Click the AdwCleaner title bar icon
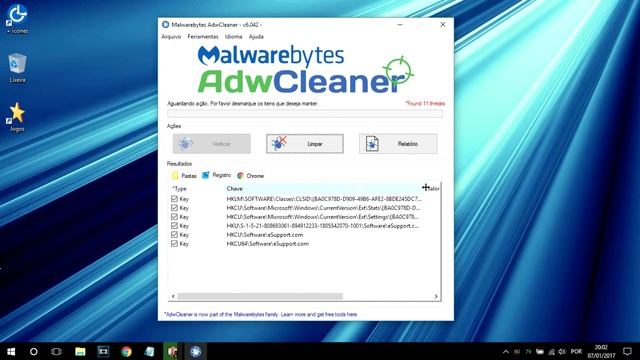The image size is (640, 360). point(165,24)
